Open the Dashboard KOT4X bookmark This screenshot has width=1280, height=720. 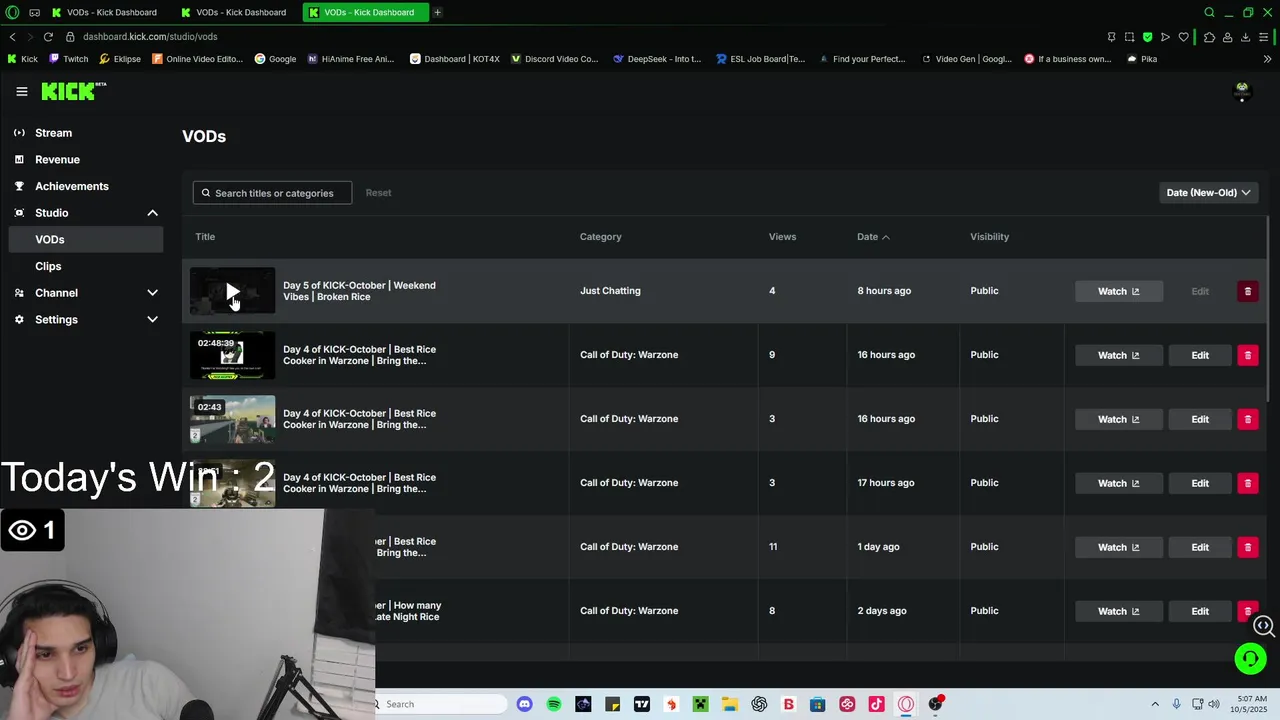pyautogui.click(x=455, y=59)
